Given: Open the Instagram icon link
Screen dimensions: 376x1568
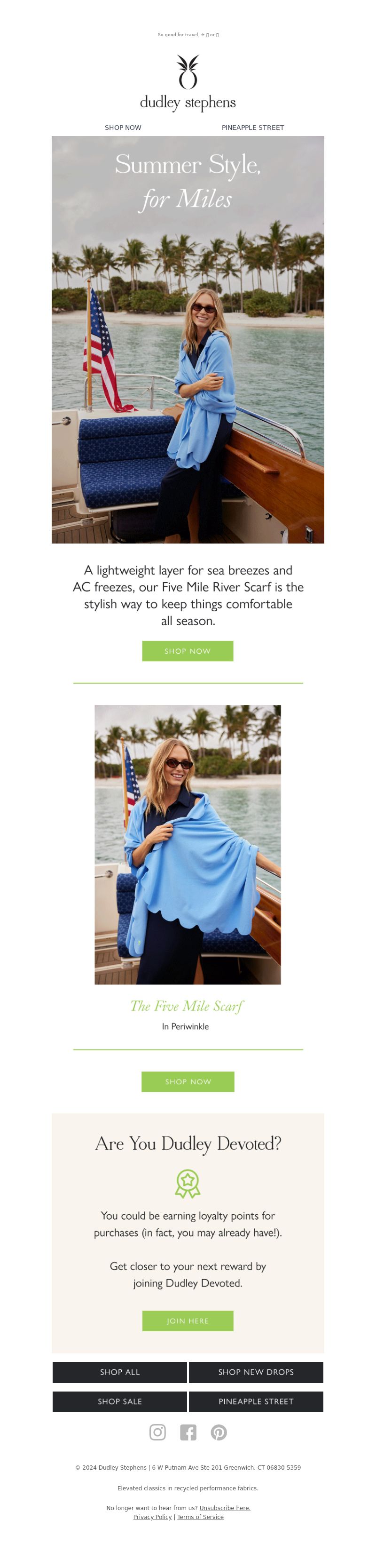Looking at the screenshot, I should point(157,1432).
